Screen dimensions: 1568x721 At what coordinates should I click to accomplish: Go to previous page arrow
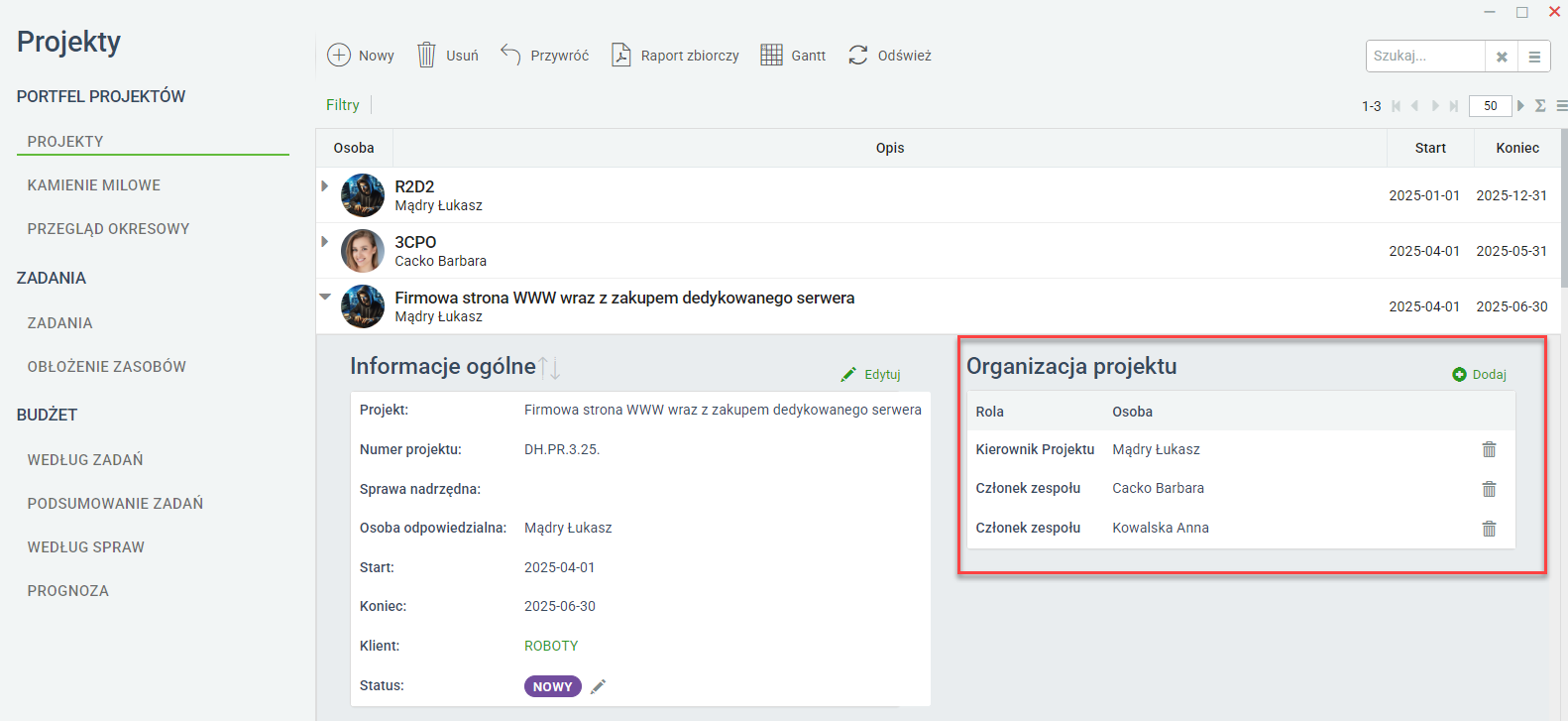click(1414, 106)
